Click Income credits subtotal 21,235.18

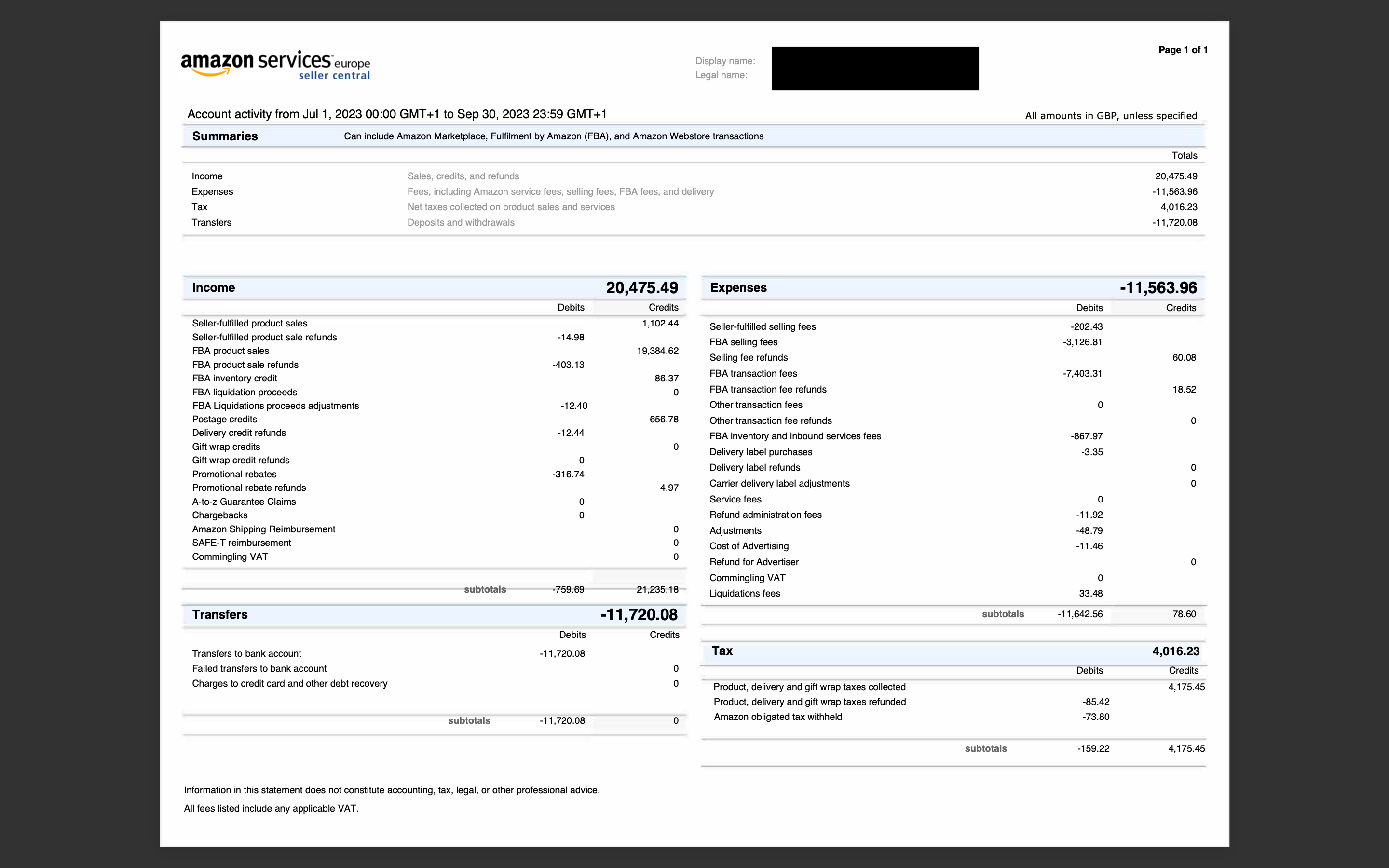tap(658, 590)
